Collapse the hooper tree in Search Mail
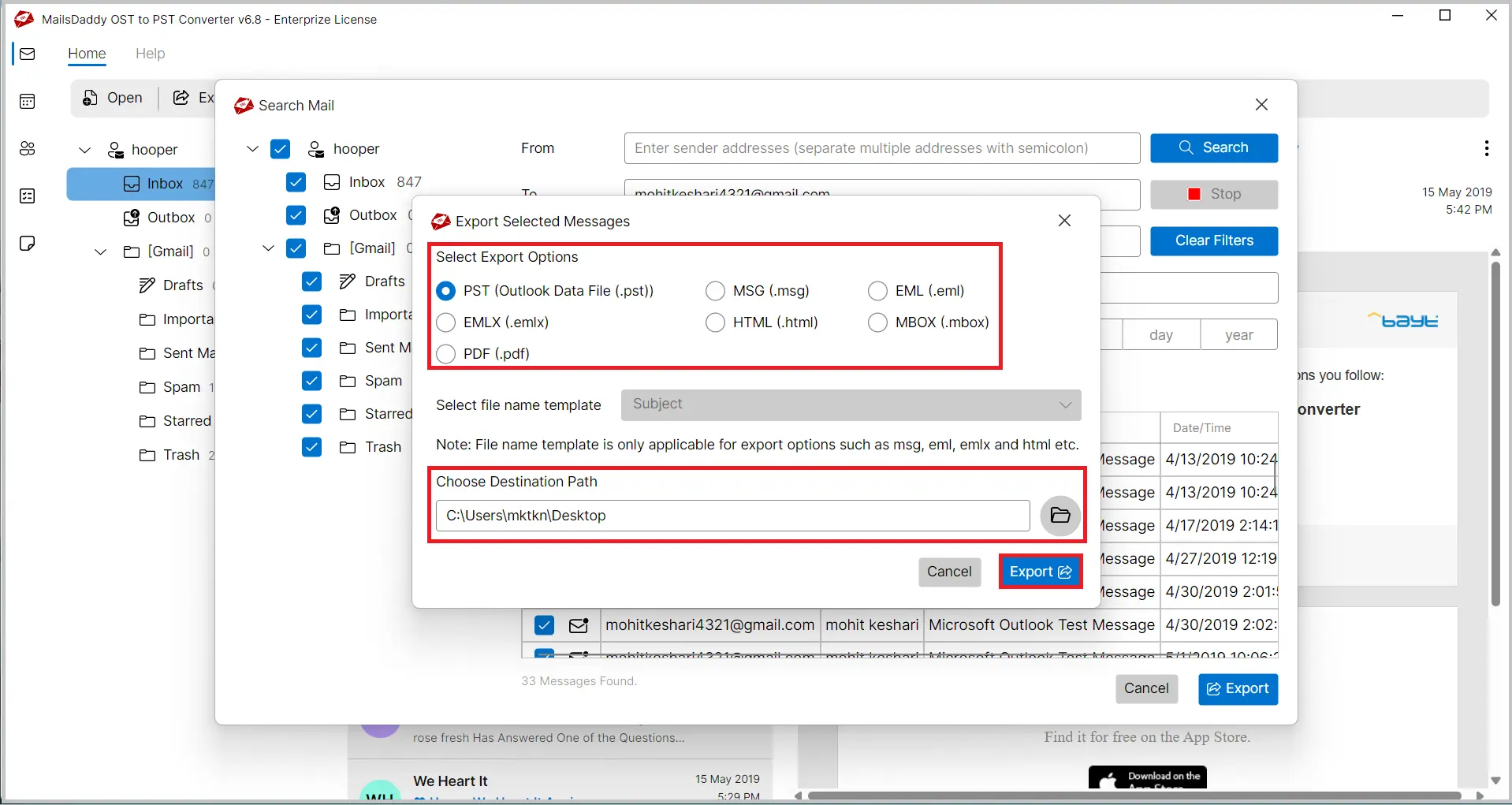The image size is (1512, 805). 253,149
